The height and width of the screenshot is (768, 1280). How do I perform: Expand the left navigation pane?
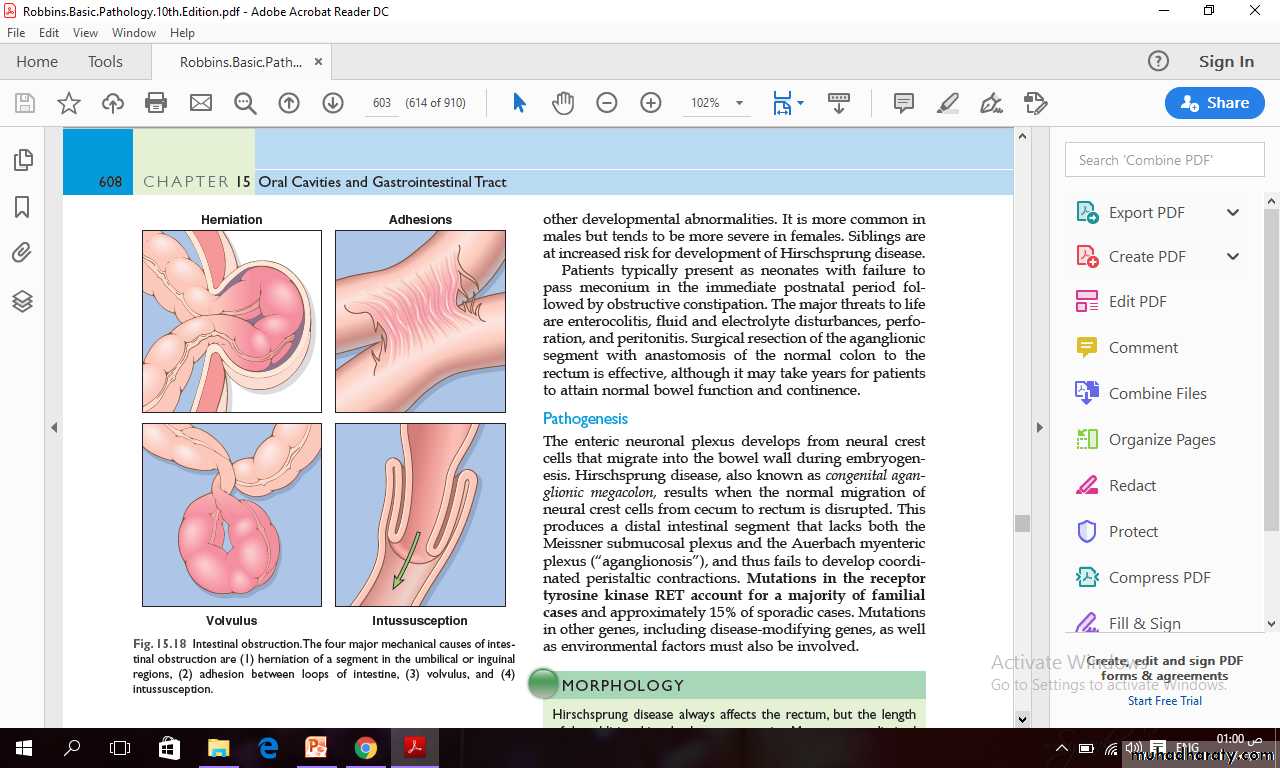click(x=54, y=428)
